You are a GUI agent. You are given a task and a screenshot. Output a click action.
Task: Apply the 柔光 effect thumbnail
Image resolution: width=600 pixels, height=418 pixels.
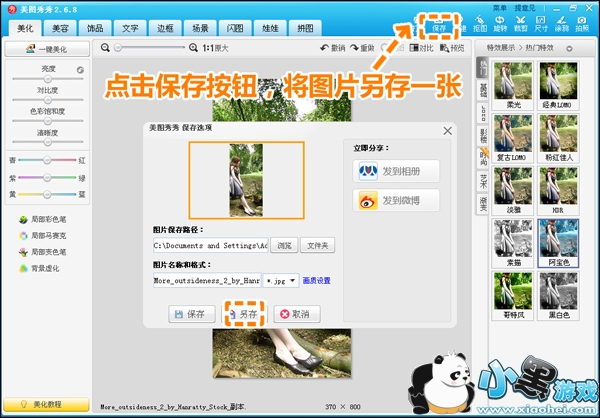512,85
